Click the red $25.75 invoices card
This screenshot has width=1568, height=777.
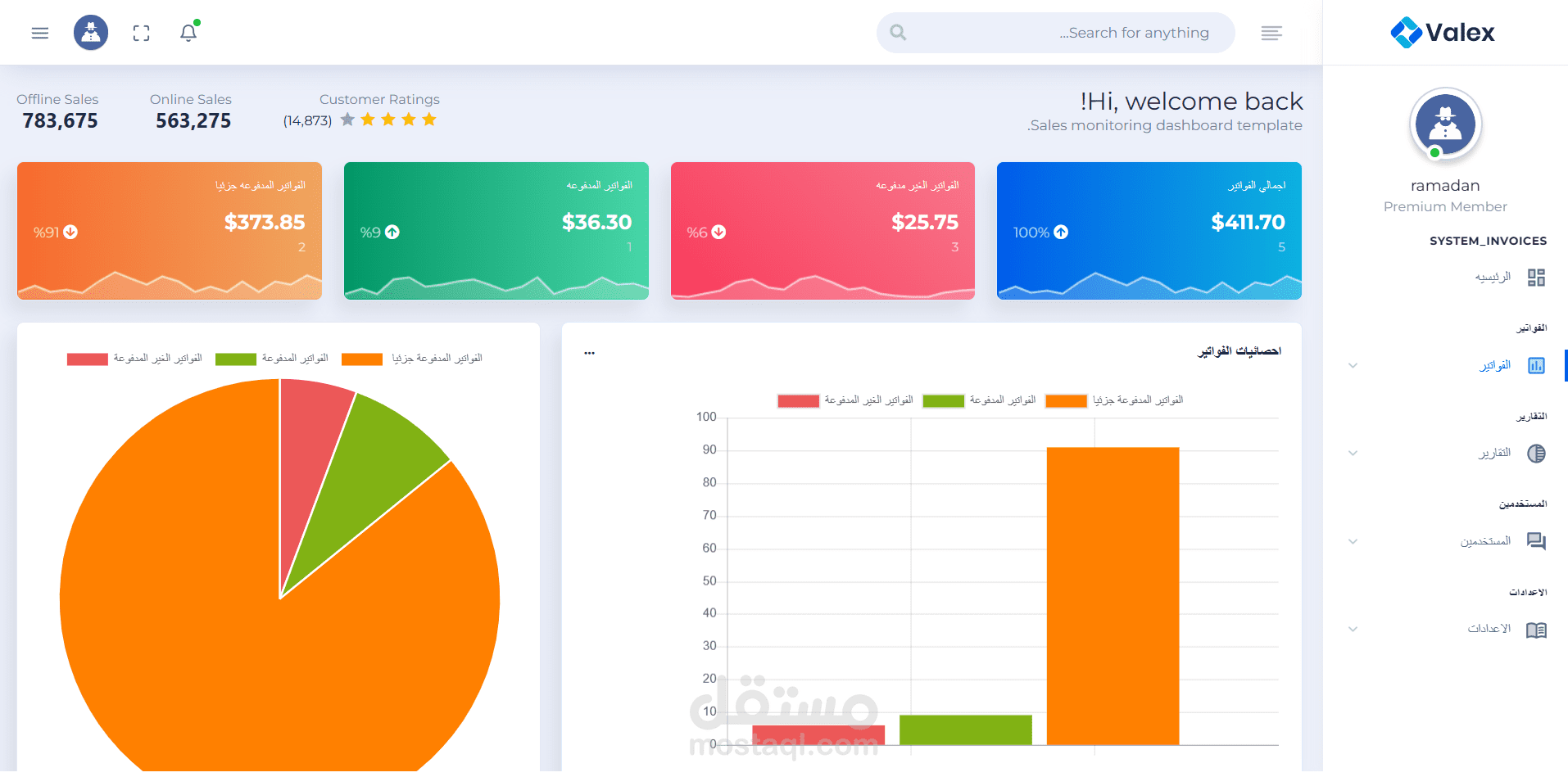823,231
